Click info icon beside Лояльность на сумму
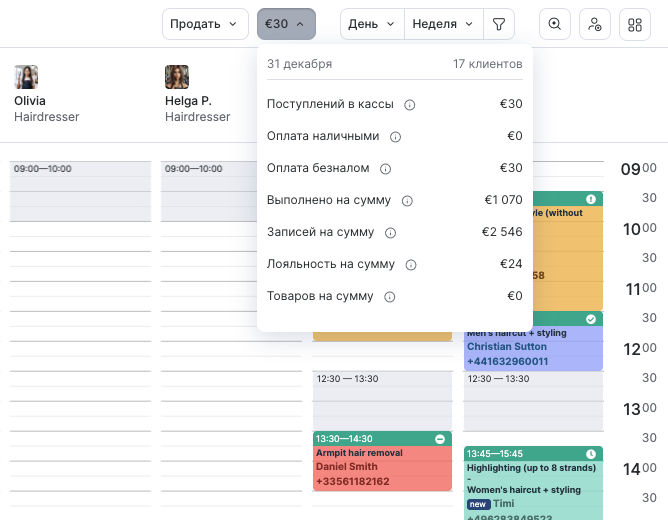 click(411, 264)
